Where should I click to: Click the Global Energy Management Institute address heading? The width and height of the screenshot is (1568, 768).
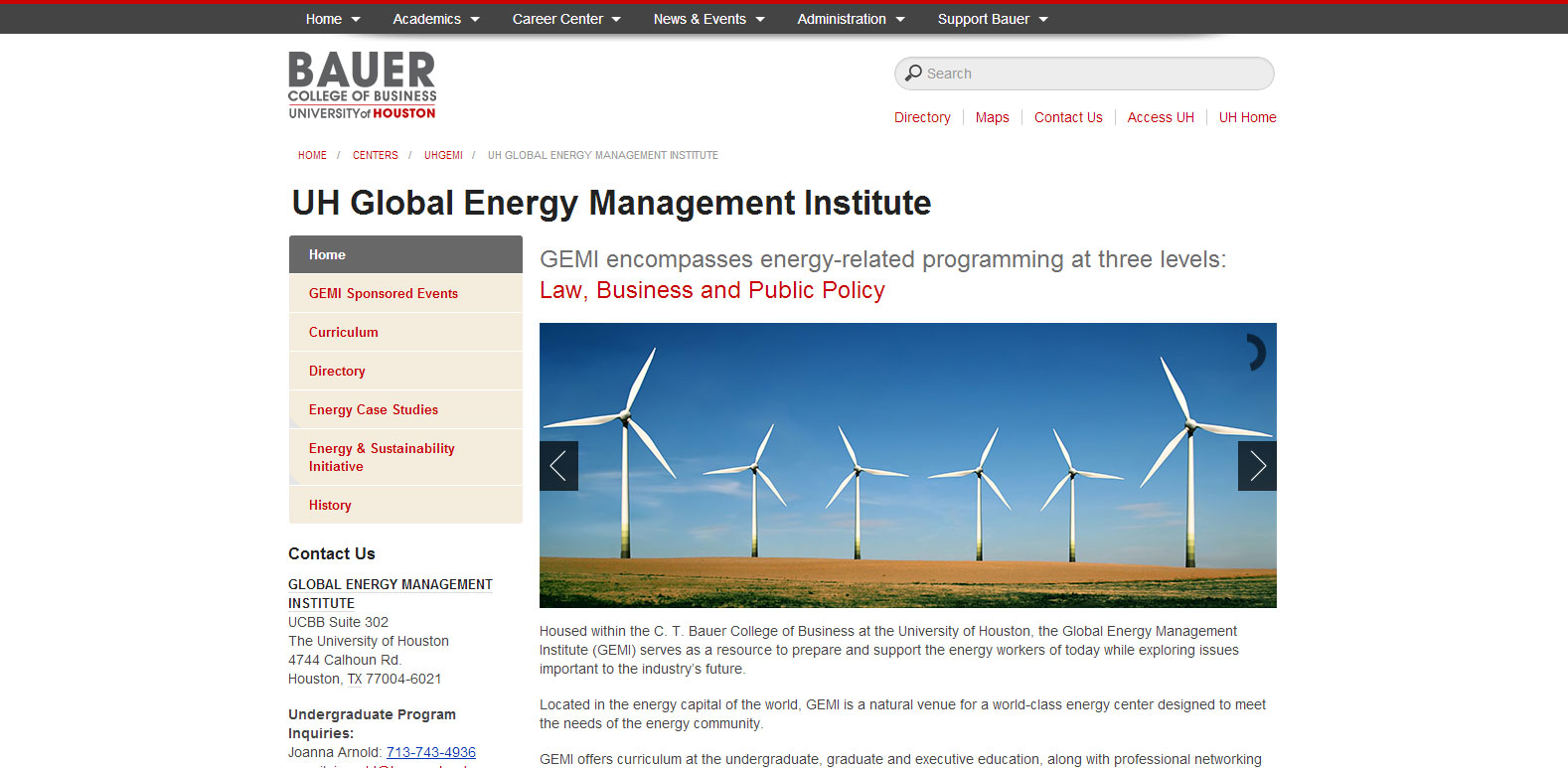(x=391, y=594)
